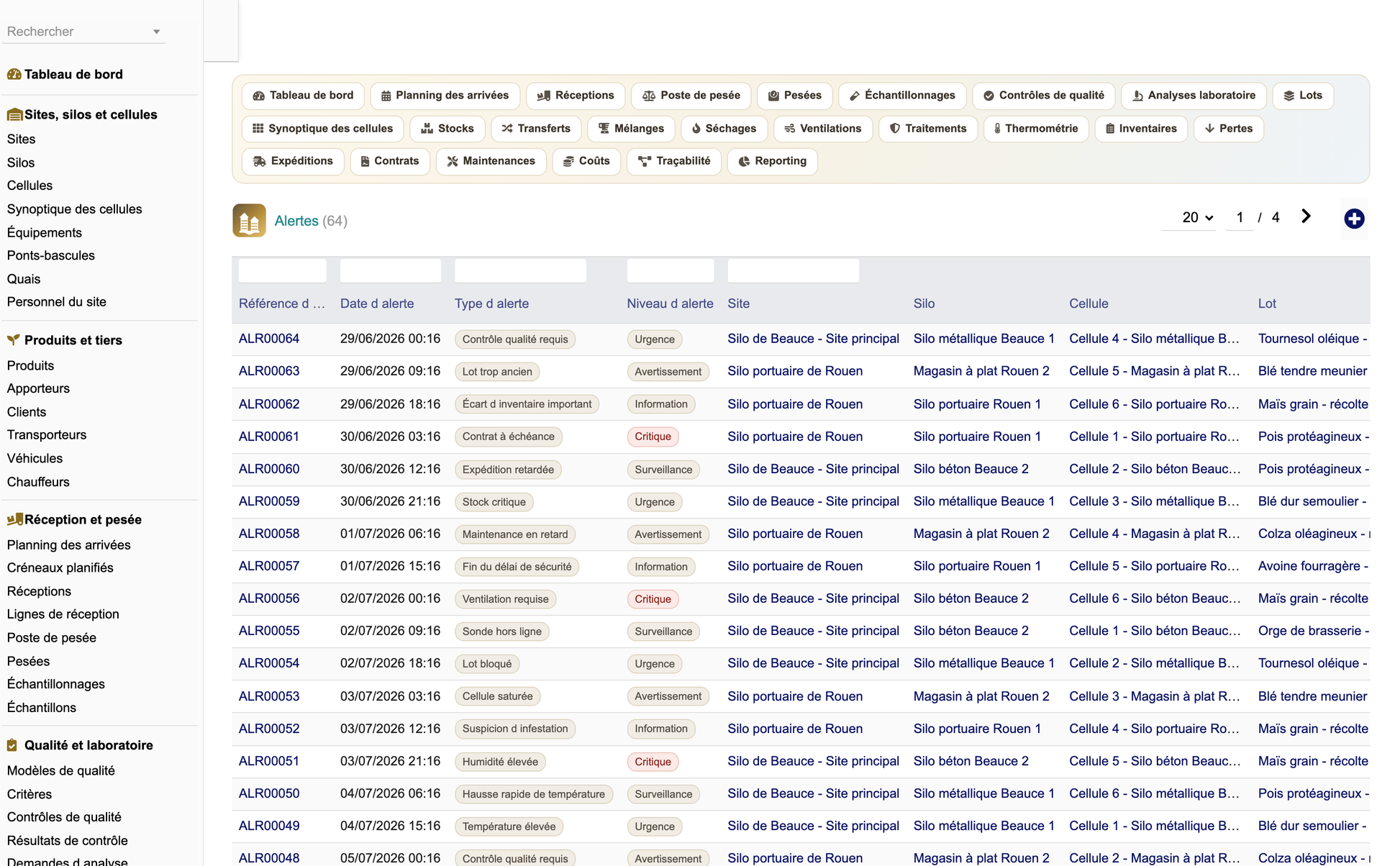Open the 20 rows per page dropdown

pyautogui.click(x=1196, y=217)
